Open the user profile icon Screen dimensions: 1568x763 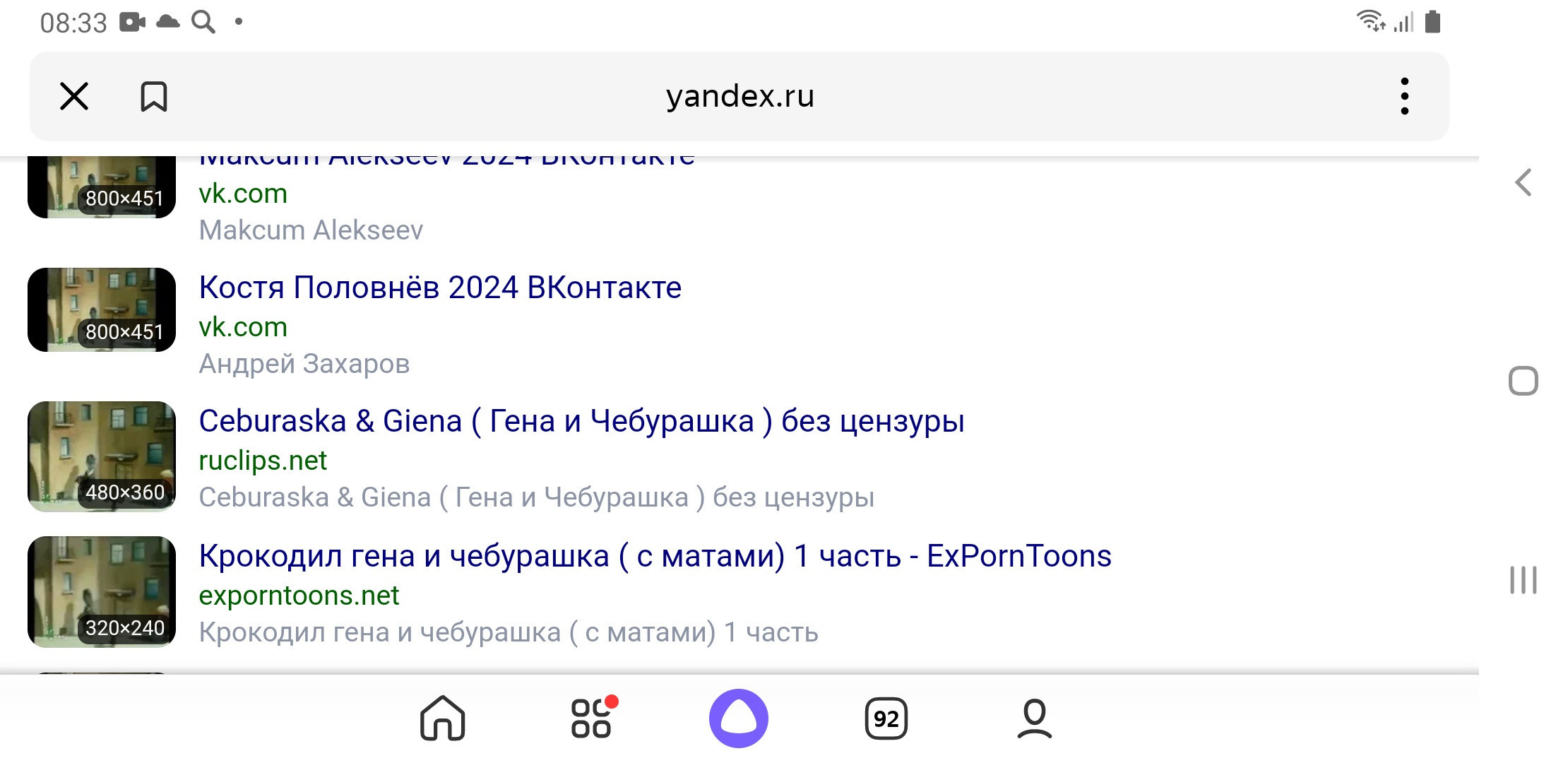point(1034,718)
